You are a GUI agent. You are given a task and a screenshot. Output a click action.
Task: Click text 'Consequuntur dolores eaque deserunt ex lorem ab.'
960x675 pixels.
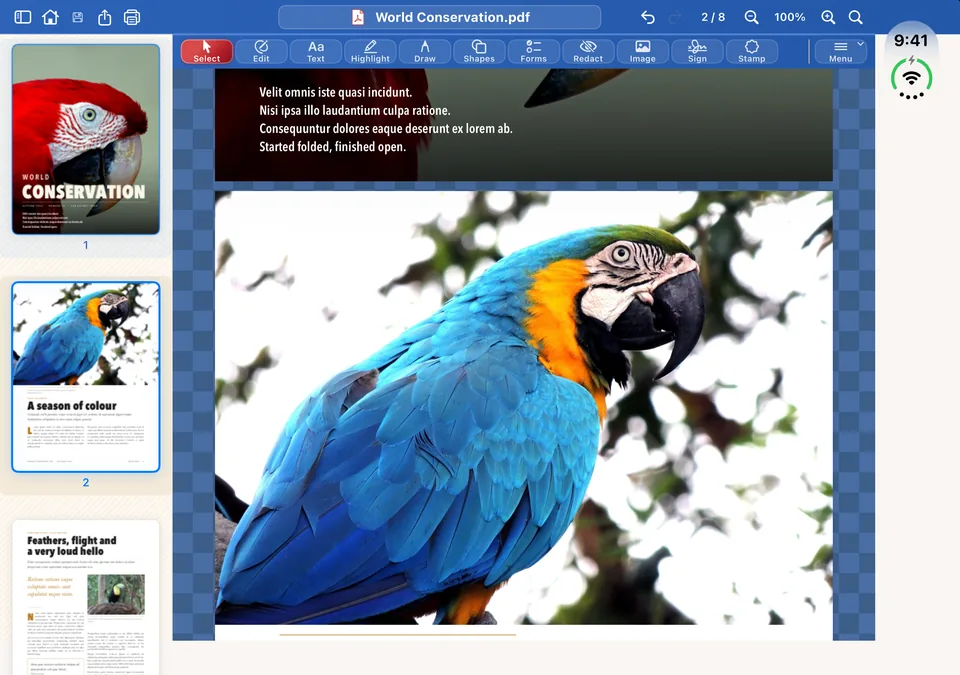point(386,129)
